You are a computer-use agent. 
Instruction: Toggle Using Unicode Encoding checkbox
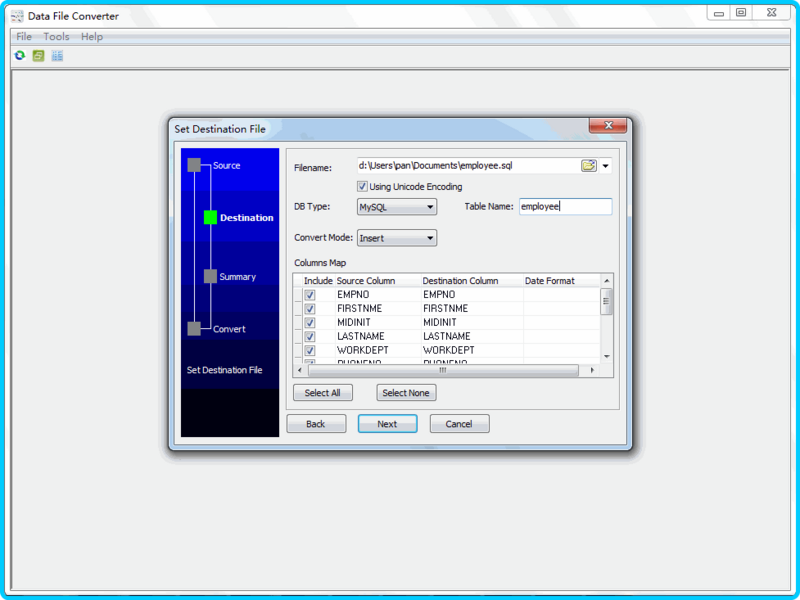click(362, 186)
